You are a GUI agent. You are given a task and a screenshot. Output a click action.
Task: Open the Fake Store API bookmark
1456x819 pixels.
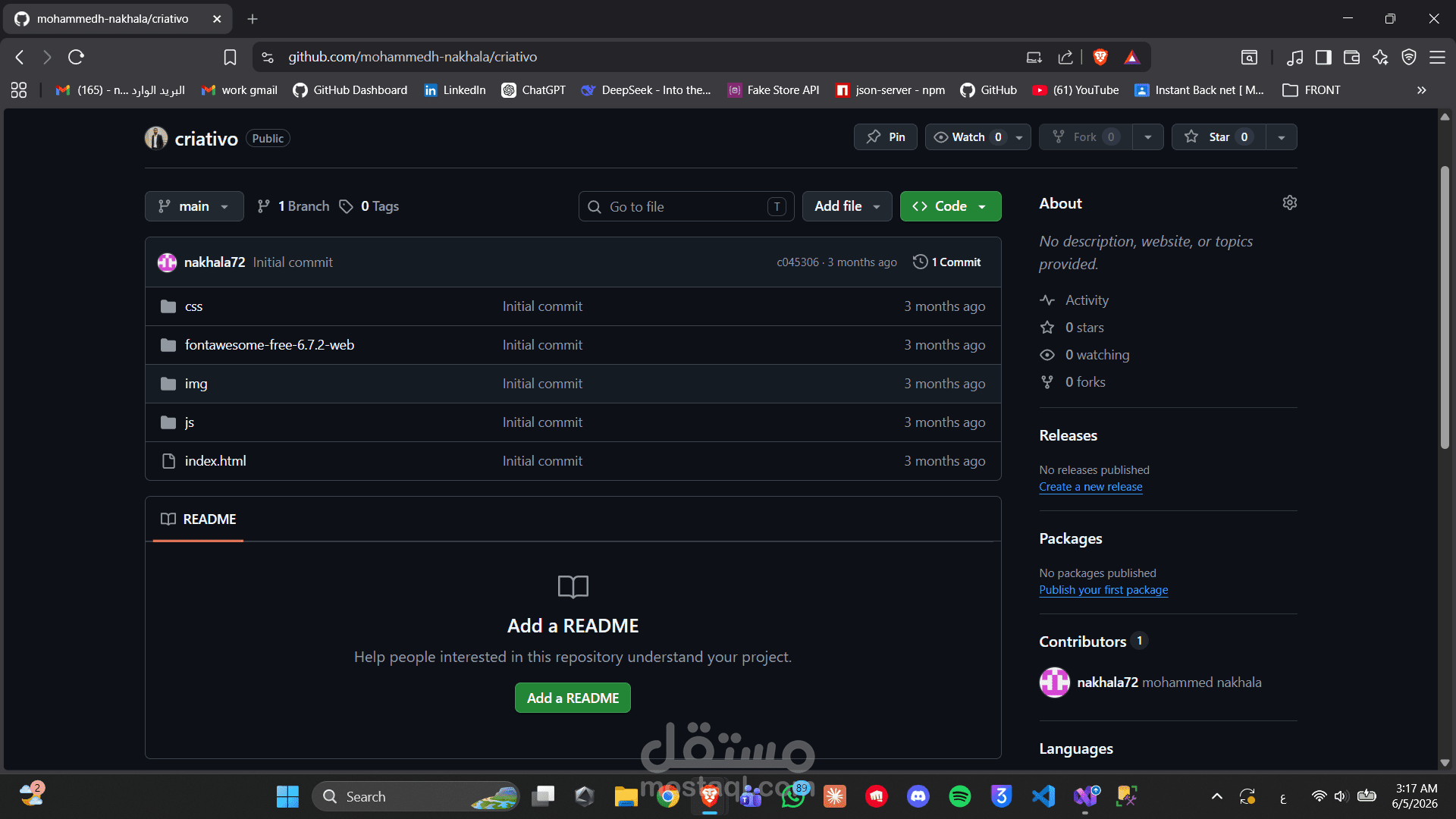tap(773, 90)
